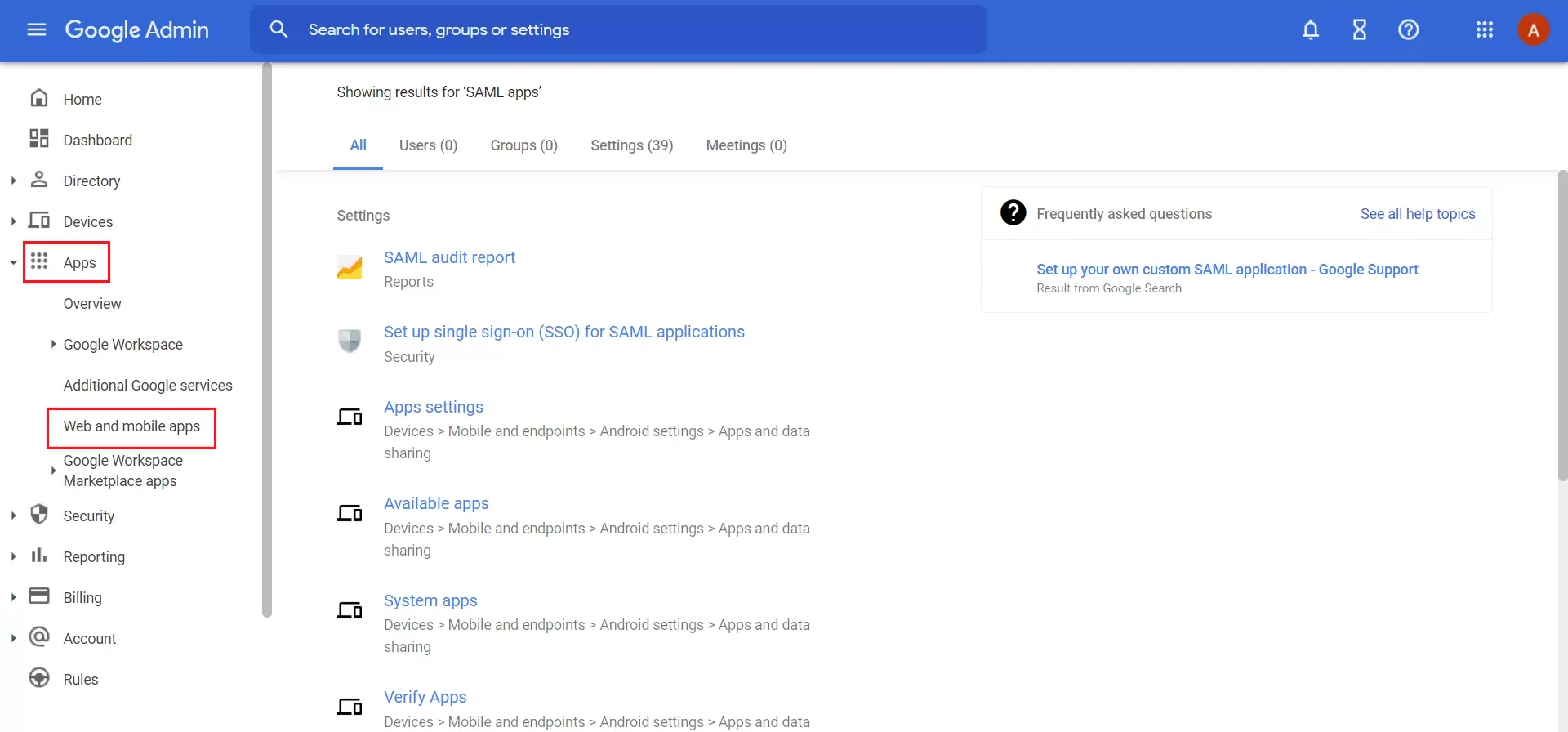Click the Security shield icon in sidebar
The height and width of the screenshot is (732, 1568).
38,514
